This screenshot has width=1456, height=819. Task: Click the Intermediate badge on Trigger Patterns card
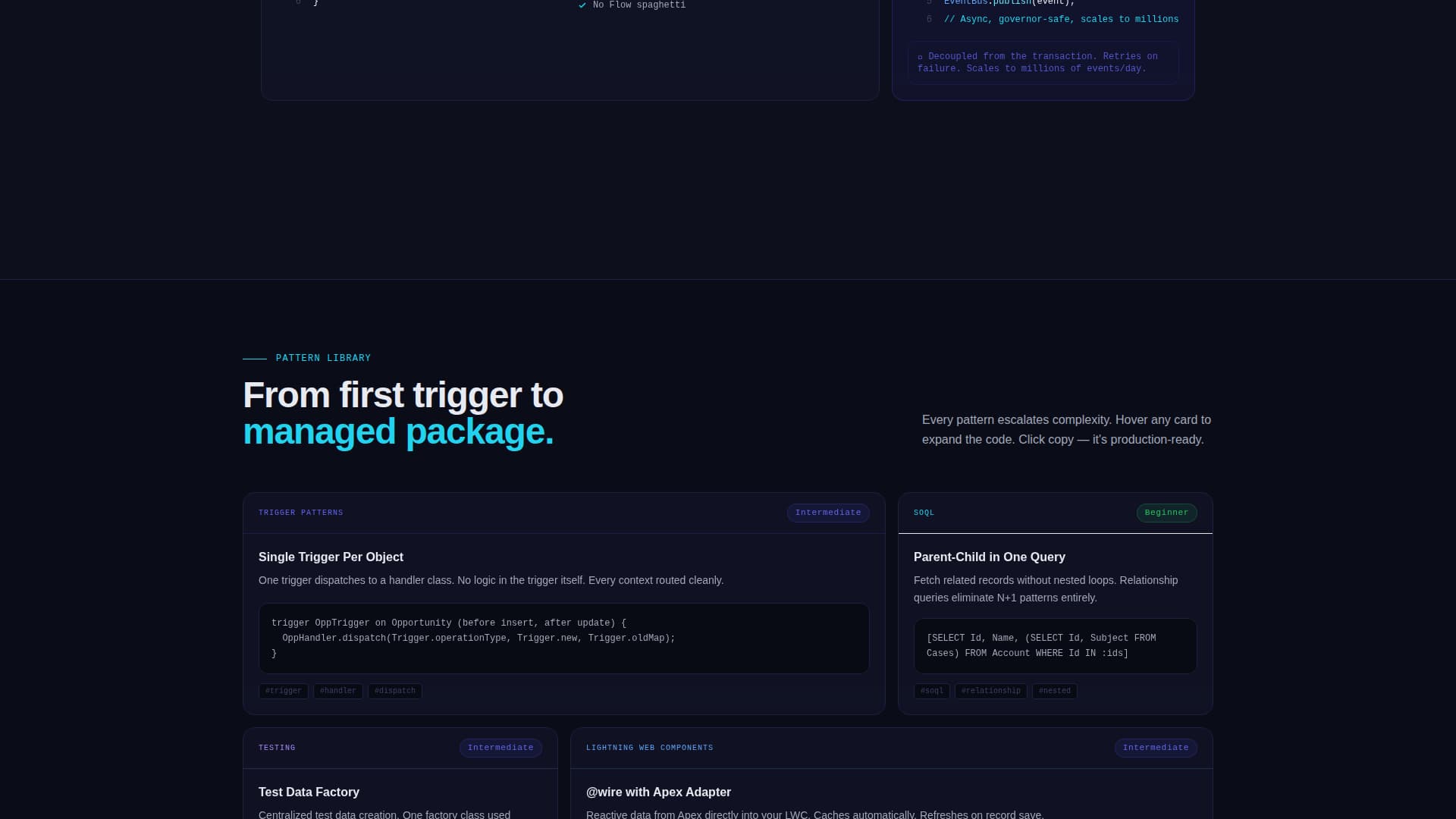828,513
